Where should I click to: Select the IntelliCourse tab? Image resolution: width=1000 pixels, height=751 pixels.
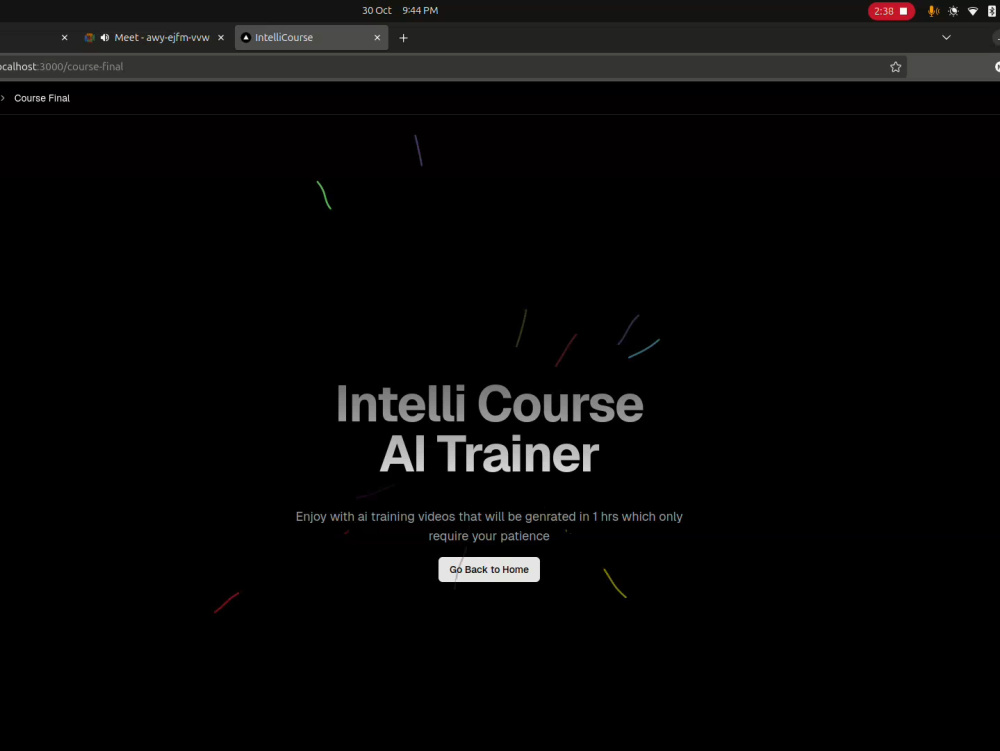[x=311, y=38]
